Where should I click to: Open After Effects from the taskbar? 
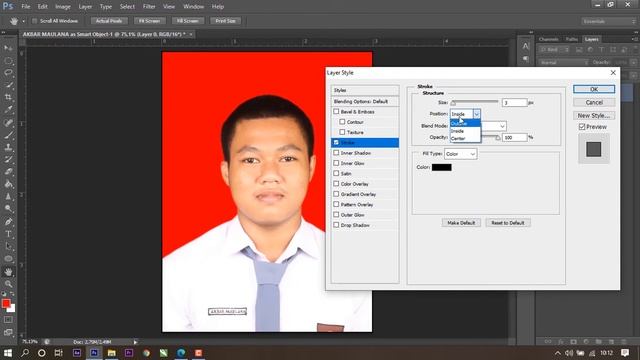[x=77, y=353]
